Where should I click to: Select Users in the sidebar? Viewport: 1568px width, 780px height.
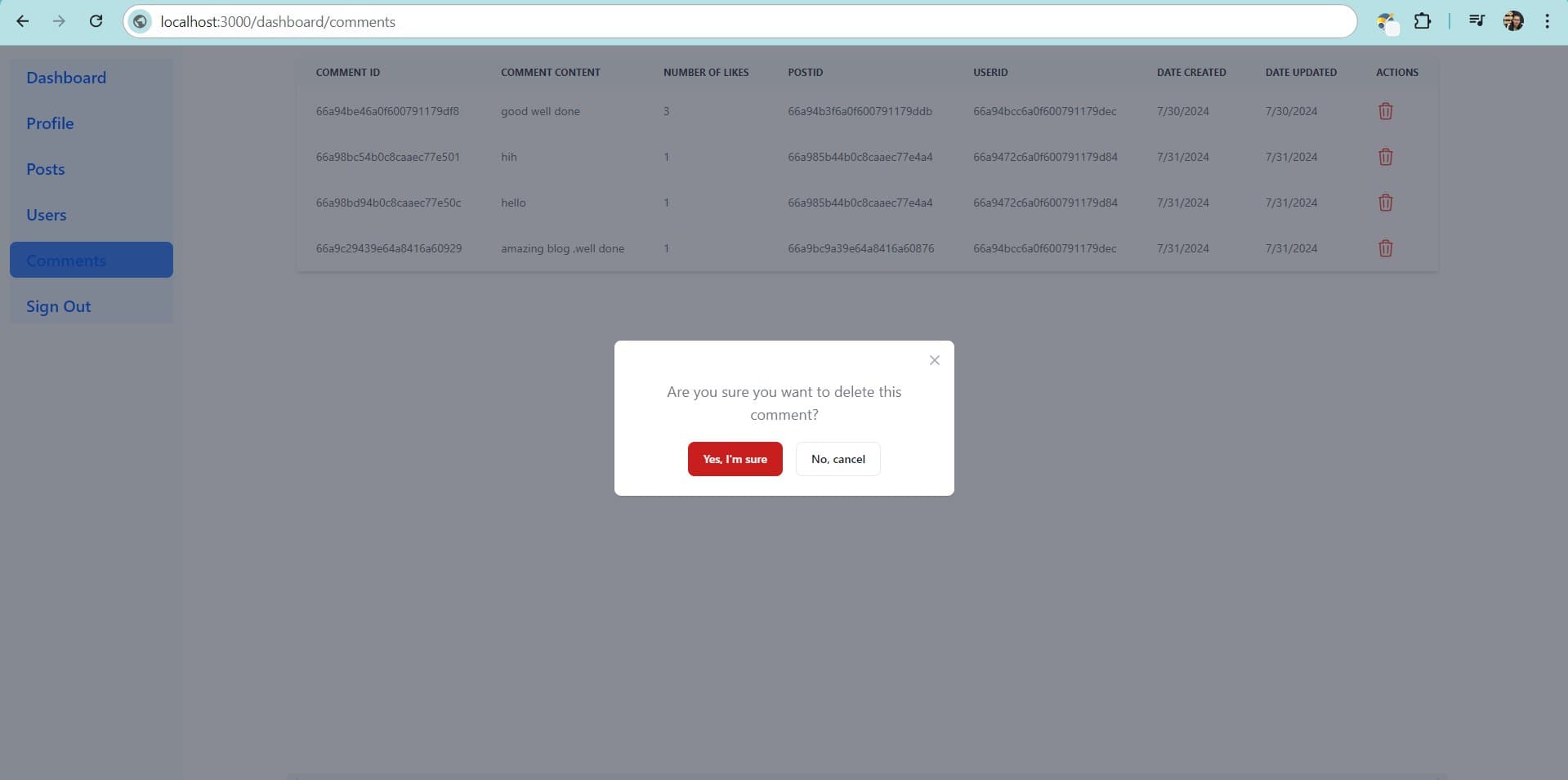point(47,215)
